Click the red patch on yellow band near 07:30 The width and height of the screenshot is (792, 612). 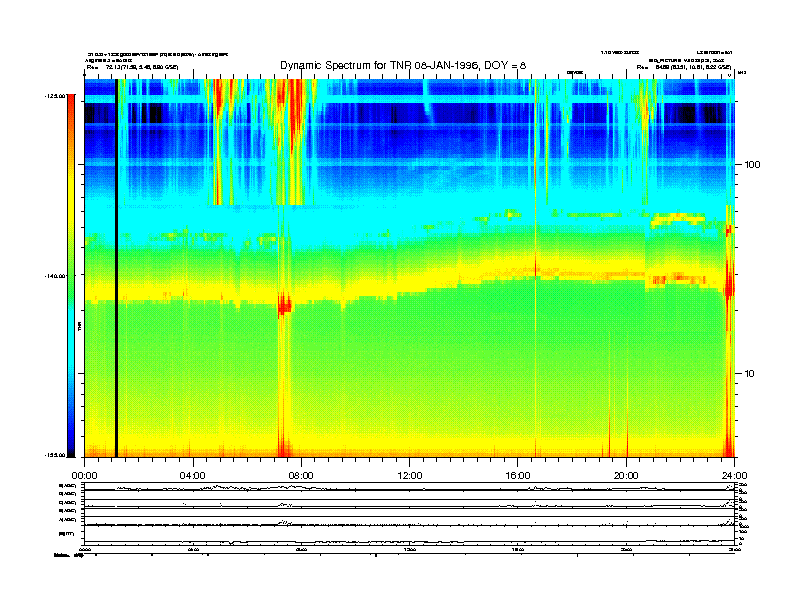(x=284, y=305)
